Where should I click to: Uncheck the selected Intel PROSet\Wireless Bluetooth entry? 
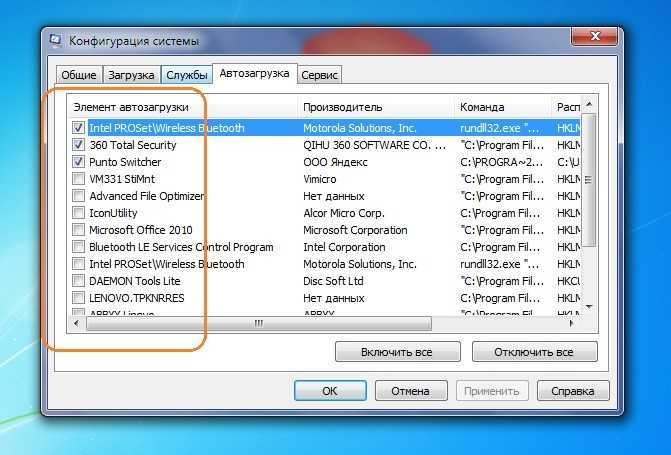click(78, 128)
